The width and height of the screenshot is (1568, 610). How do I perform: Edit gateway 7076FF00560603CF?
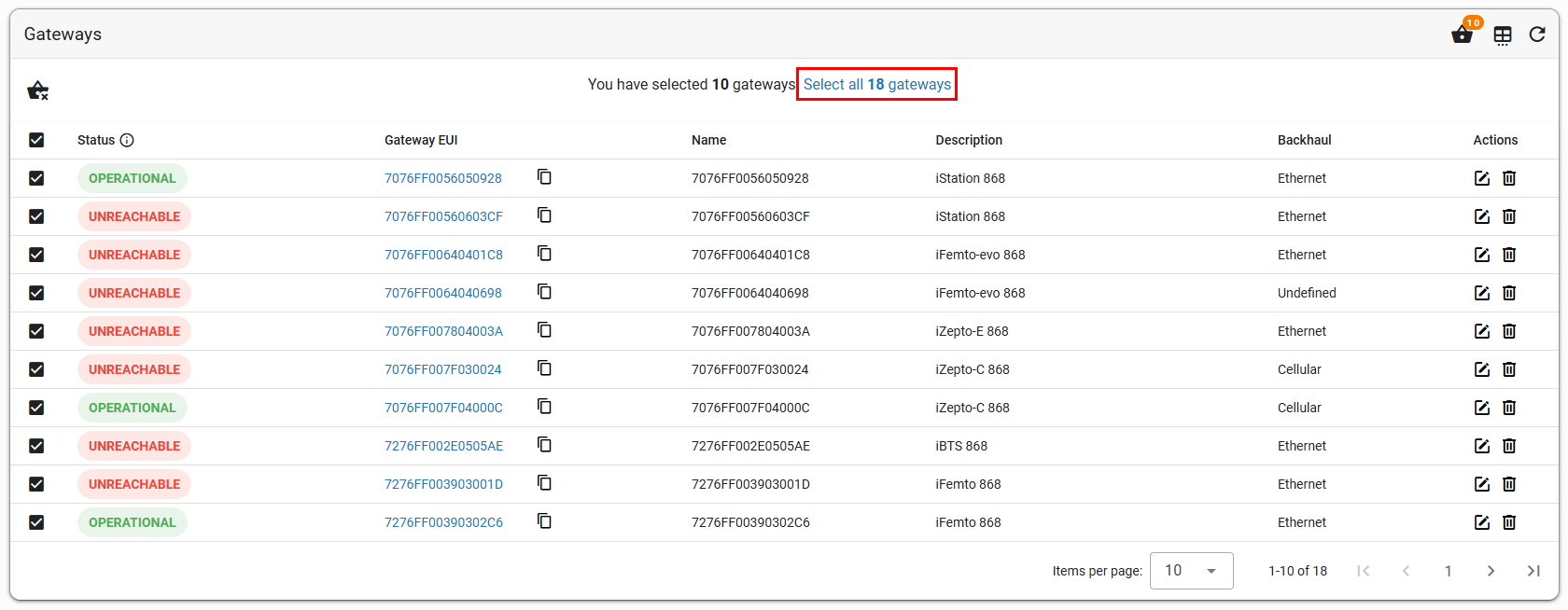(x=1482, y=216)
